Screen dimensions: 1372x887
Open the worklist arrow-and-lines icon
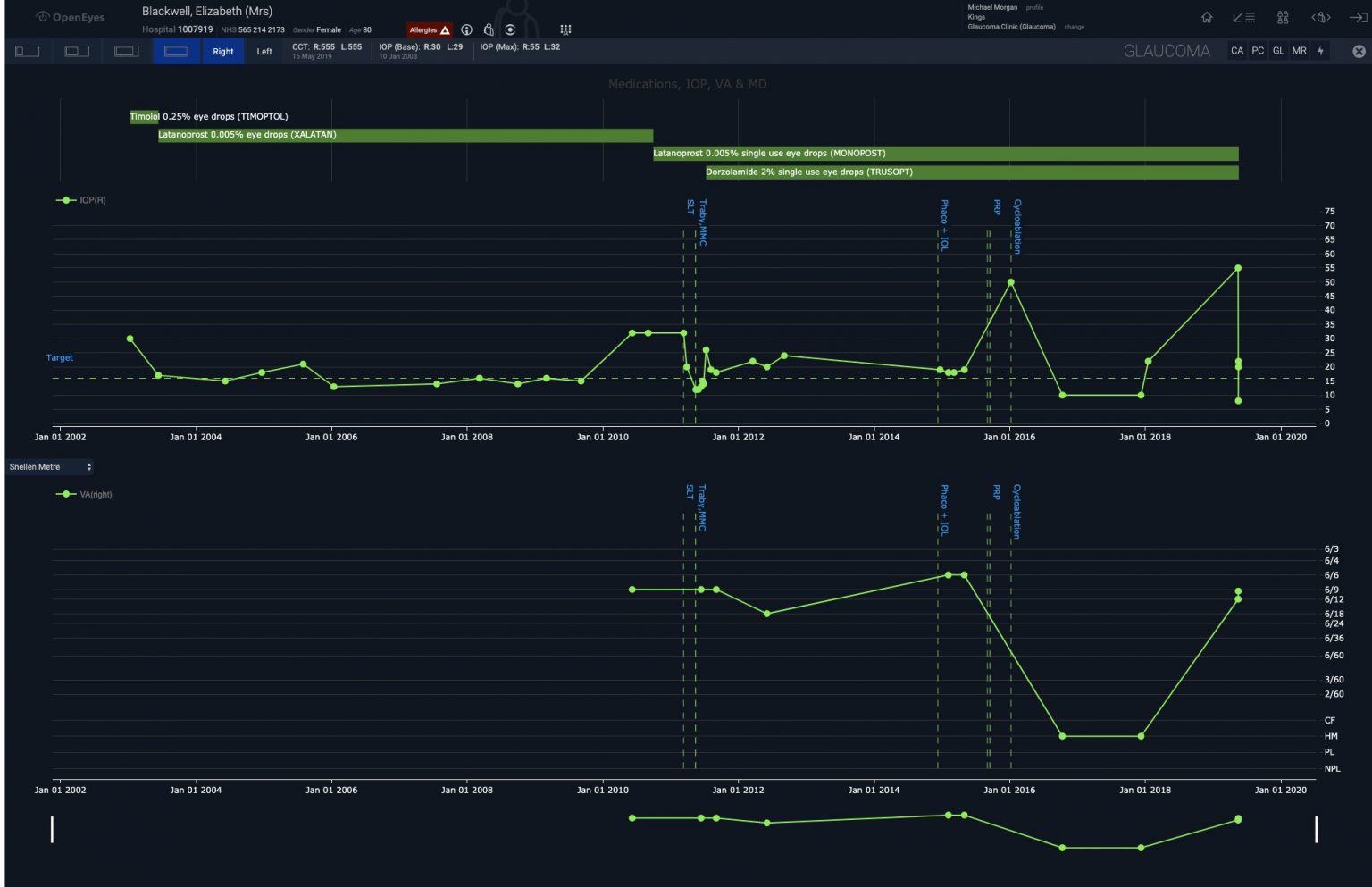[x=1243, y=18]
